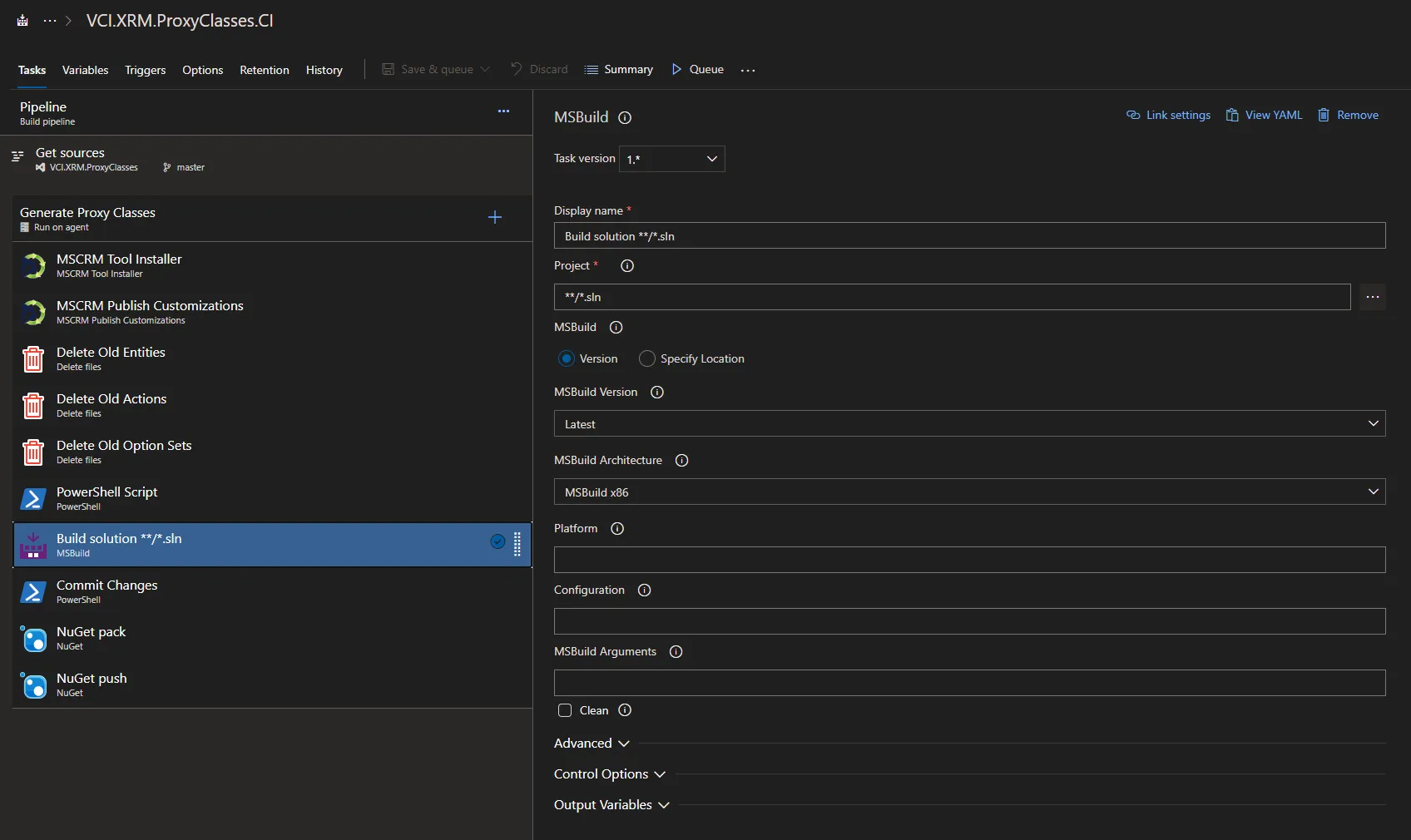The width and height of the screenshot is (1411, 840).
Task: Open the MSBuild Version dropdown
Action: (x=969, y=424)
